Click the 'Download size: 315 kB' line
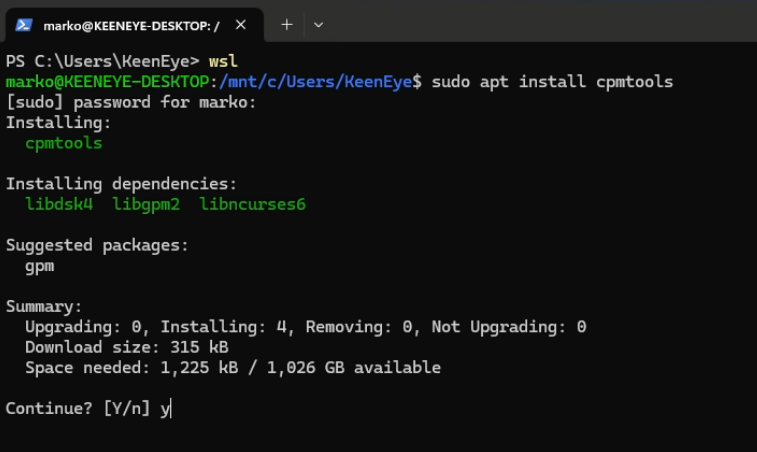757x452 pixels. coord(127,347)
